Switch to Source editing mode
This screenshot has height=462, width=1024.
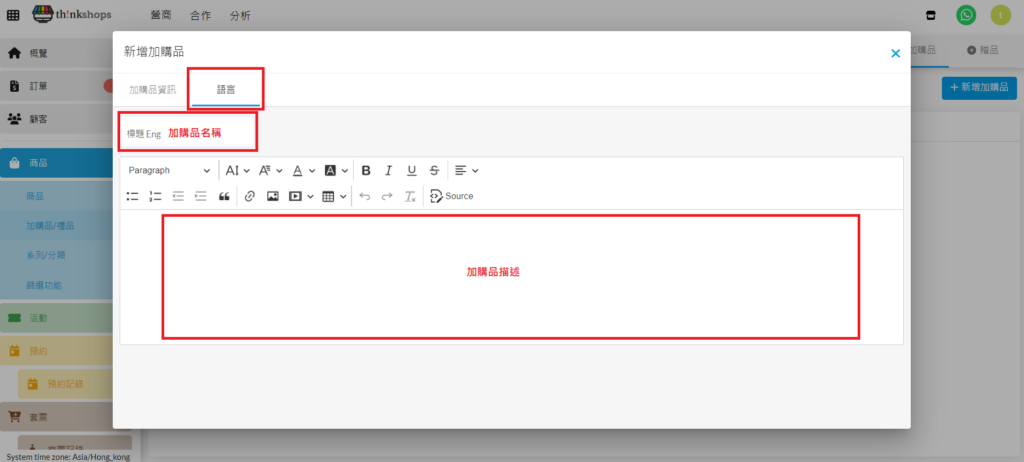(452, 196)
